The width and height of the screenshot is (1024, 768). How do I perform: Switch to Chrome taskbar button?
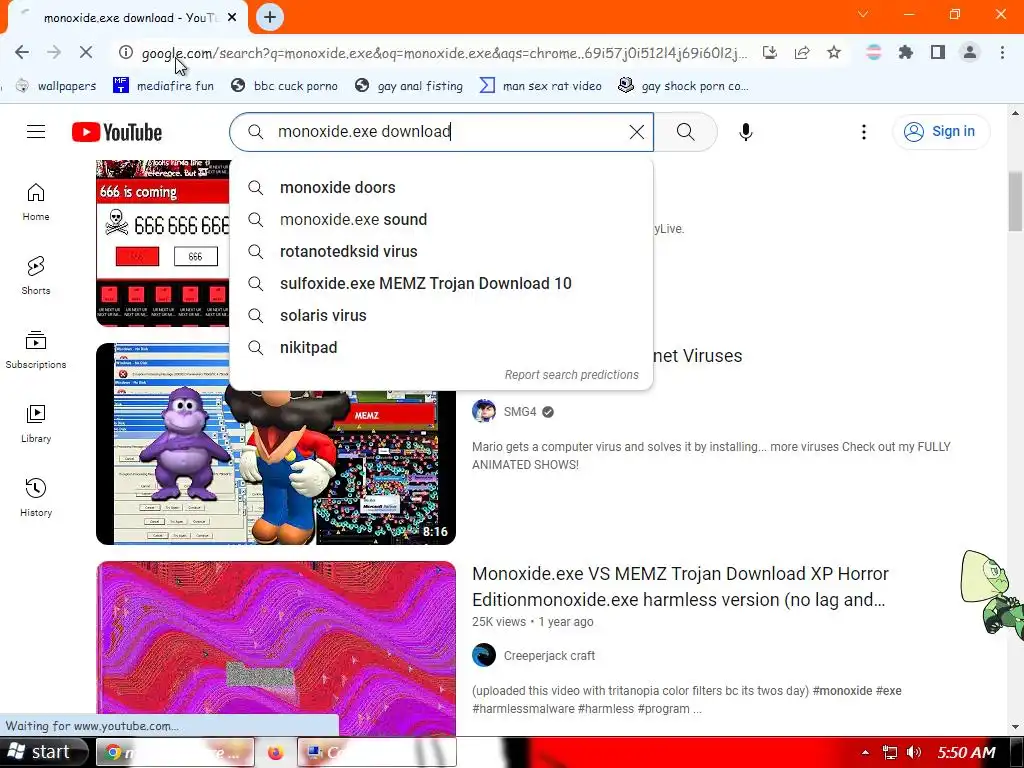(x=176, y=752)
